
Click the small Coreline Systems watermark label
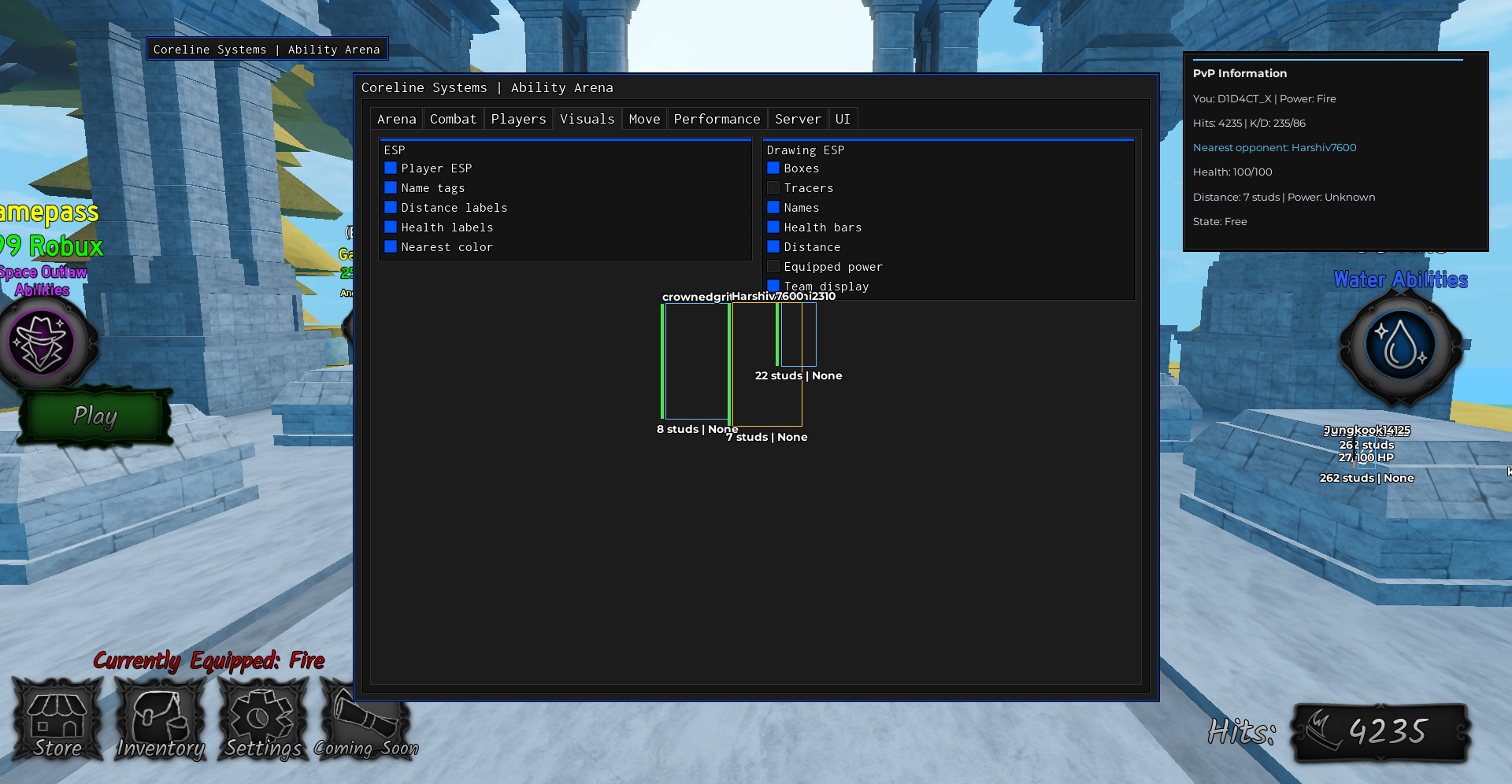(x=267, y=49)
